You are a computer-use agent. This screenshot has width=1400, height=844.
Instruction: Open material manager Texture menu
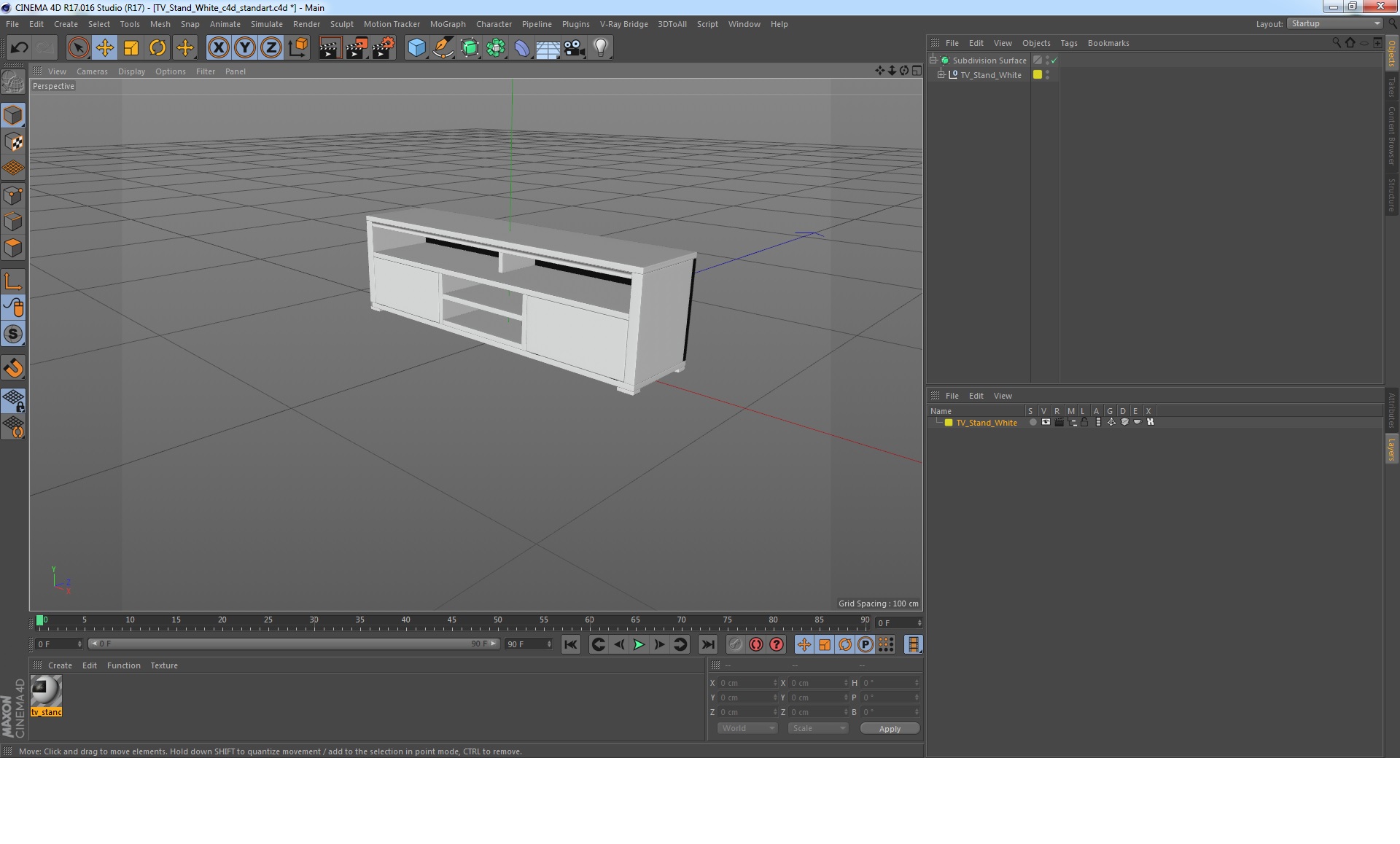163,665
